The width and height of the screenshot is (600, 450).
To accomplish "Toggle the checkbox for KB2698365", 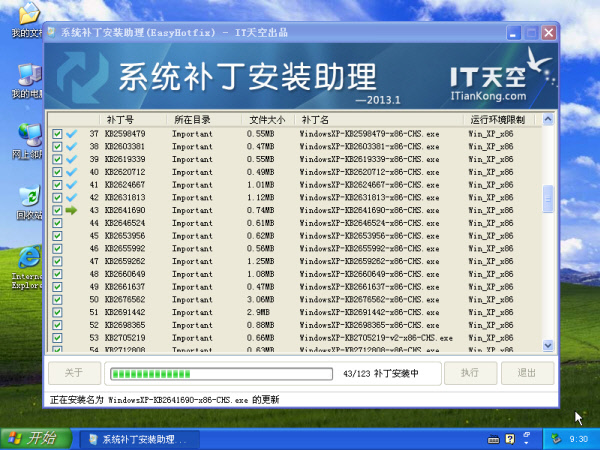I will pos(57,325).
